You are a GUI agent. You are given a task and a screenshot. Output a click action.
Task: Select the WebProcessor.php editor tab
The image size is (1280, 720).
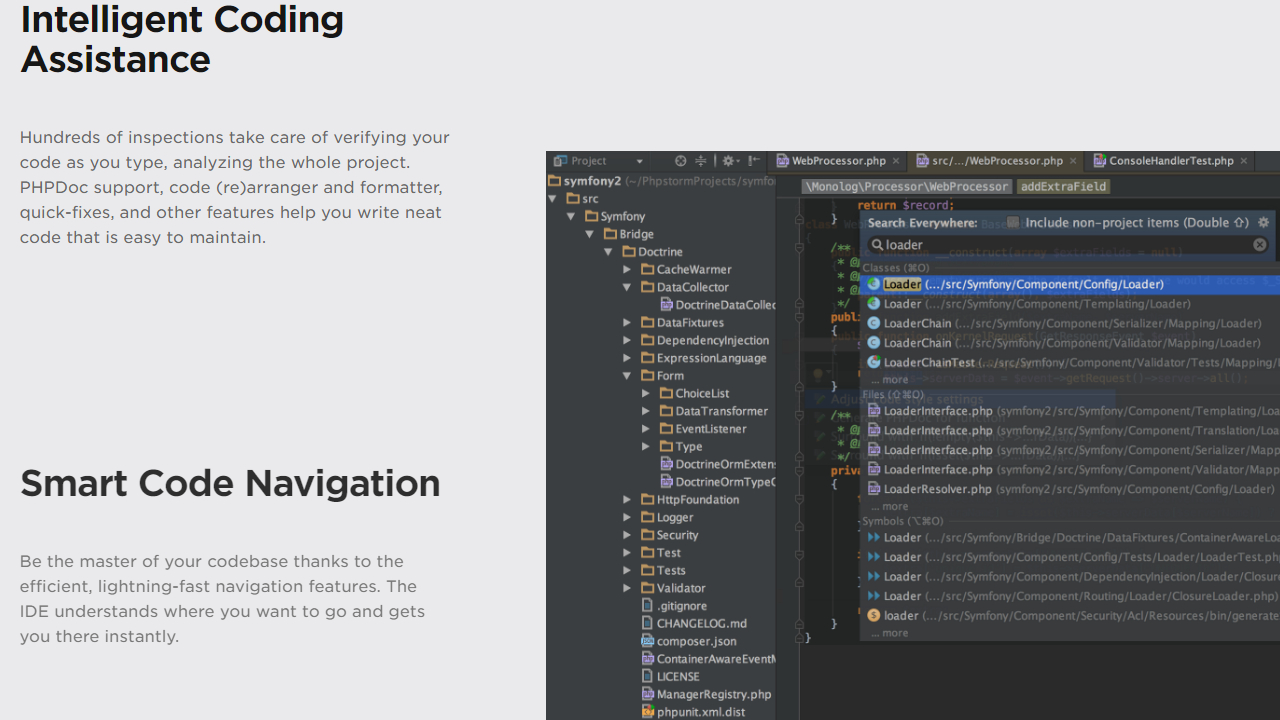838,160
